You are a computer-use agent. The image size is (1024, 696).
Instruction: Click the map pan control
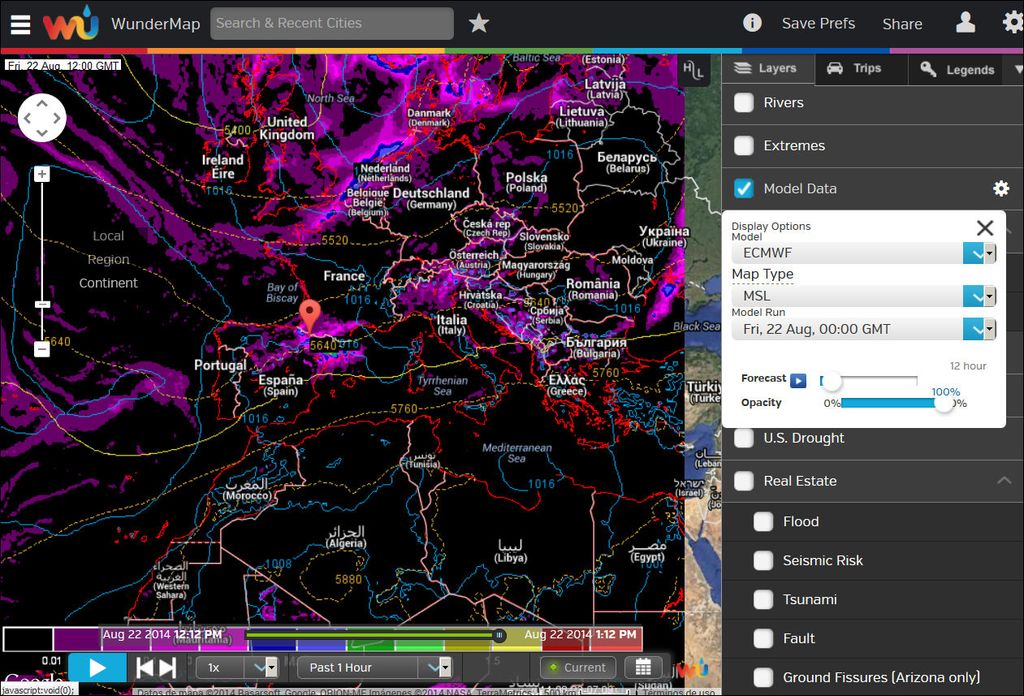pos(42,118)
